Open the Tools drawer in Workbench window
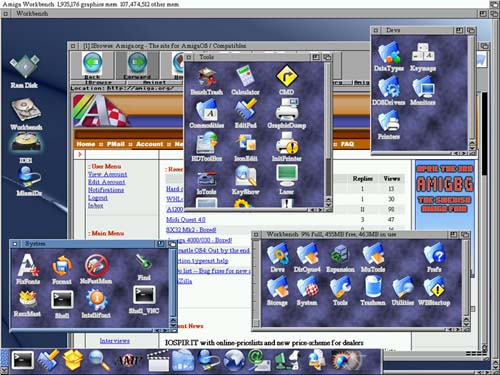This screenshot has height=375, width=500. pyautogui.click(x=340, y=292)
